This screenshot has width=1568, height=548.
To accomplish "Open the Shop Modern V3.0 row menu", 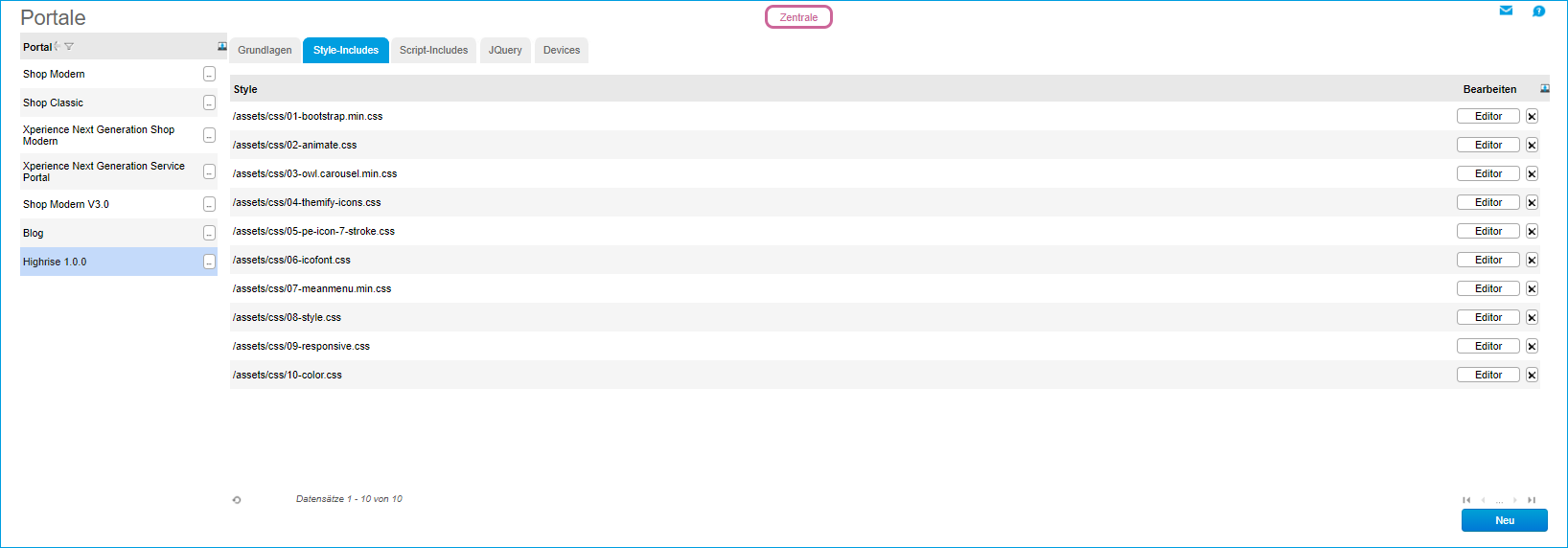I will (209, 204).
